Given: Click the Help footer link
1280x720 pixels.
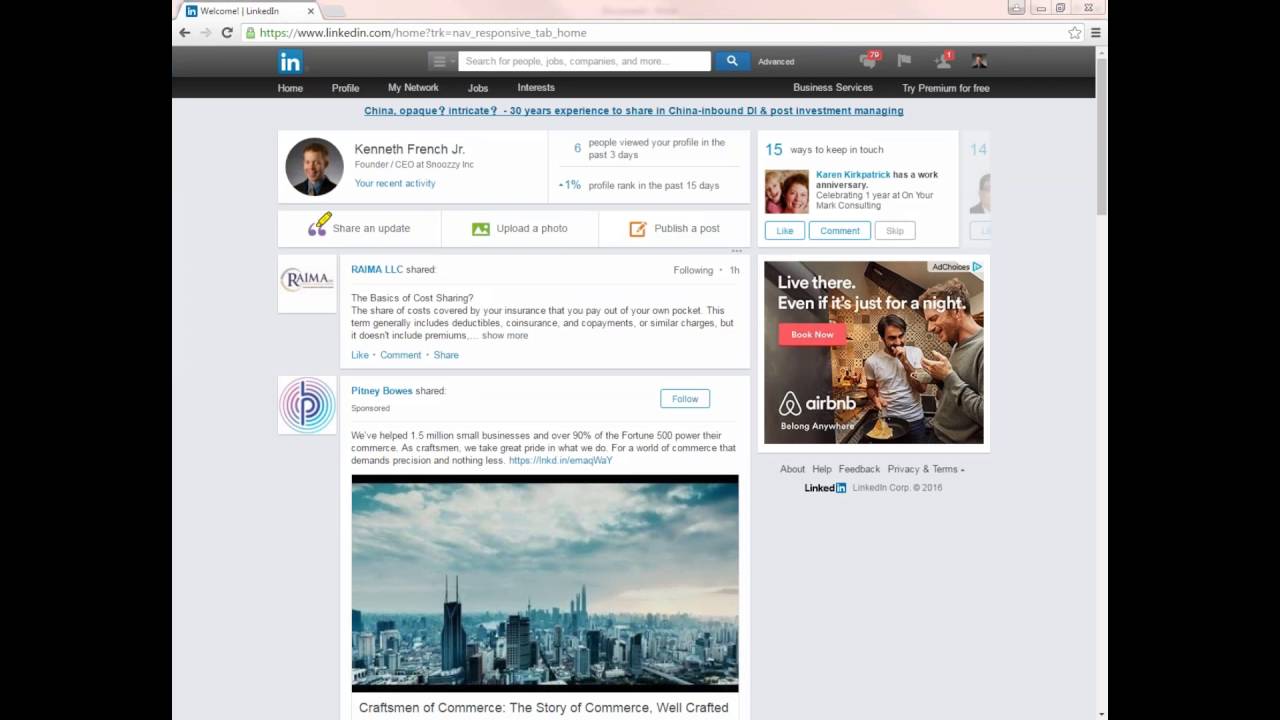Looking at the screenshot, I should pos(822,469).
